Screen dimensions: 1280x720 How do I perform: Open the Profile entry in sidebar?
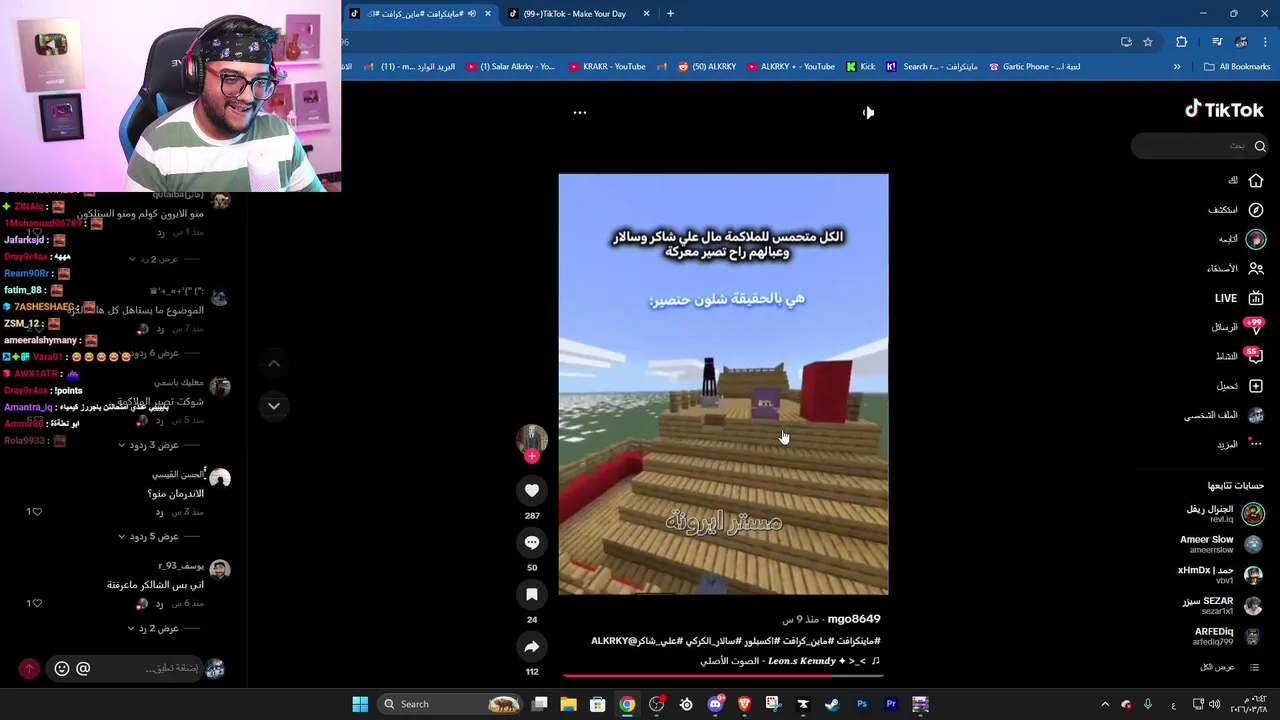point(1225,415)
